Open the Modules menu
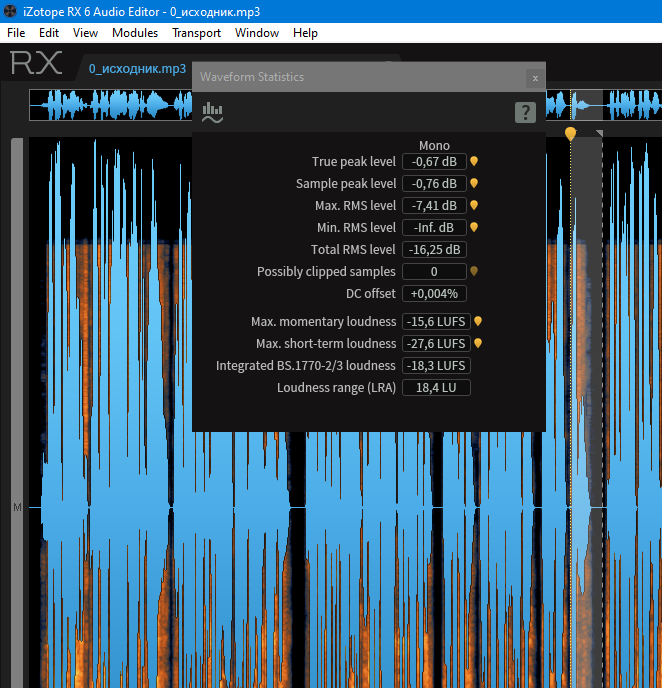Viewport: 662px width, 688px height. 135,33
